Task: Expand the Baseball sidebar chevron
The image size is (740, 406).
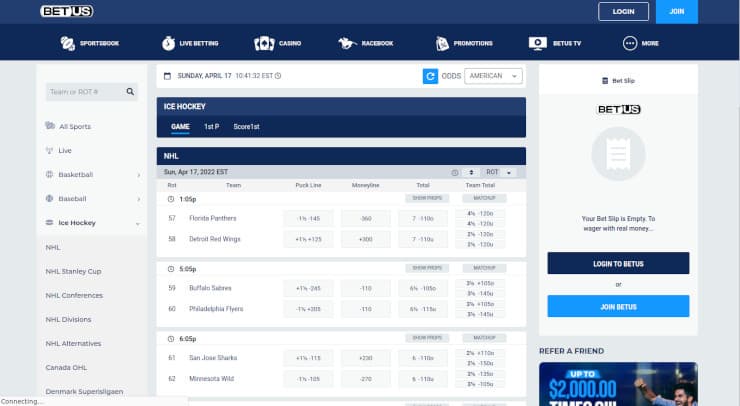Action: pyautogui.click(x=138, y=199)
